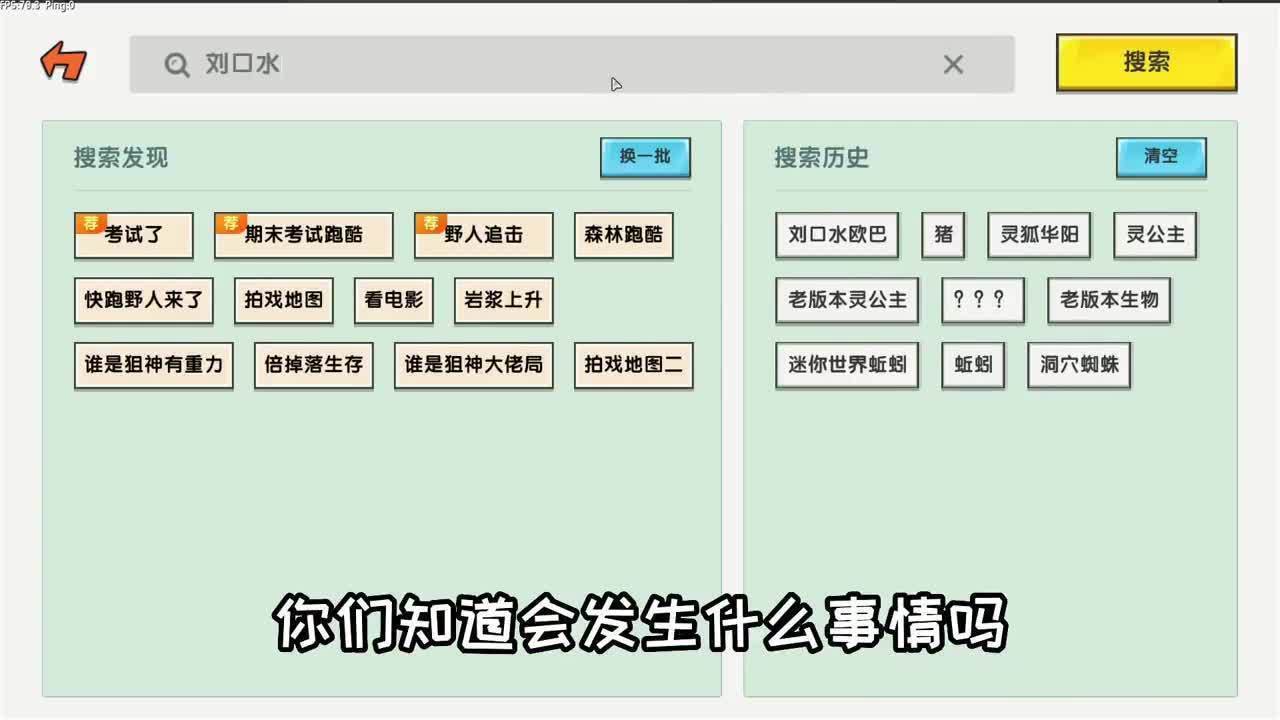This screenshot has height=720, width=1280.
Task: Select the 森林跑酷 suggestion
Action: point(623,235)
